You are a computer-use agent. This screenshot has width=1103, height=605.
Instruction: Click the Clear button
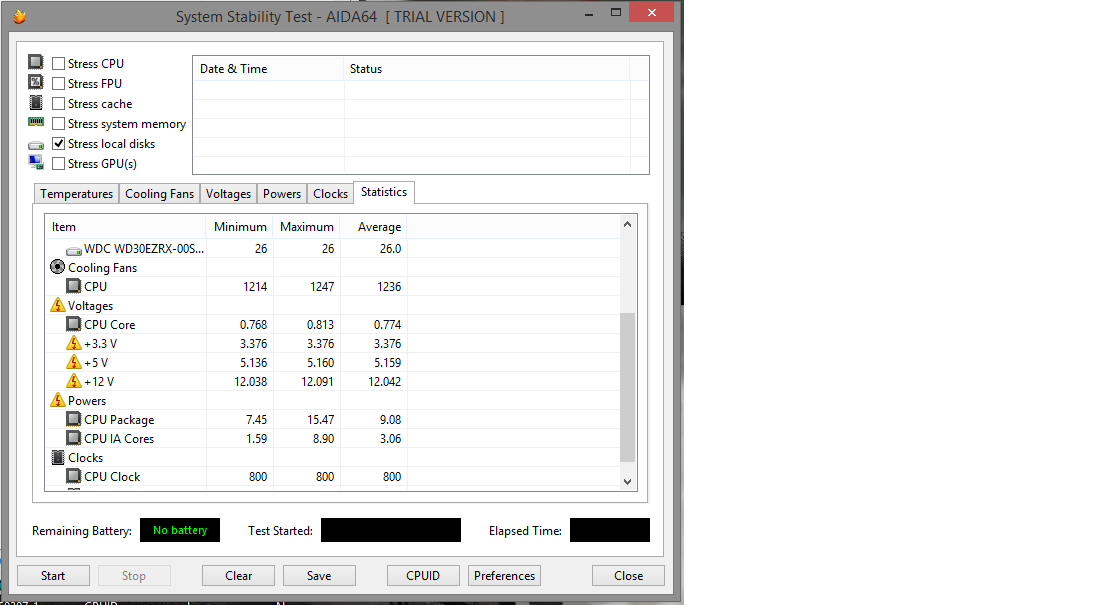[238, 575]
